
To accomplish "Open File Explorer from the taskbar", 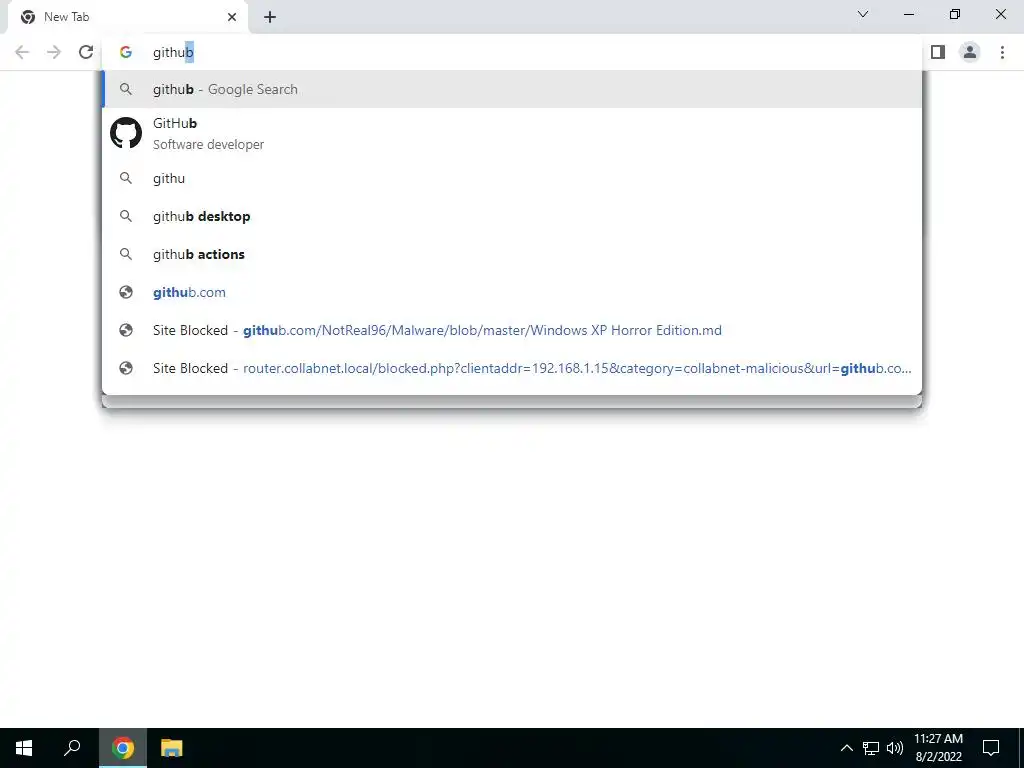I will click(x=172, y=748).
